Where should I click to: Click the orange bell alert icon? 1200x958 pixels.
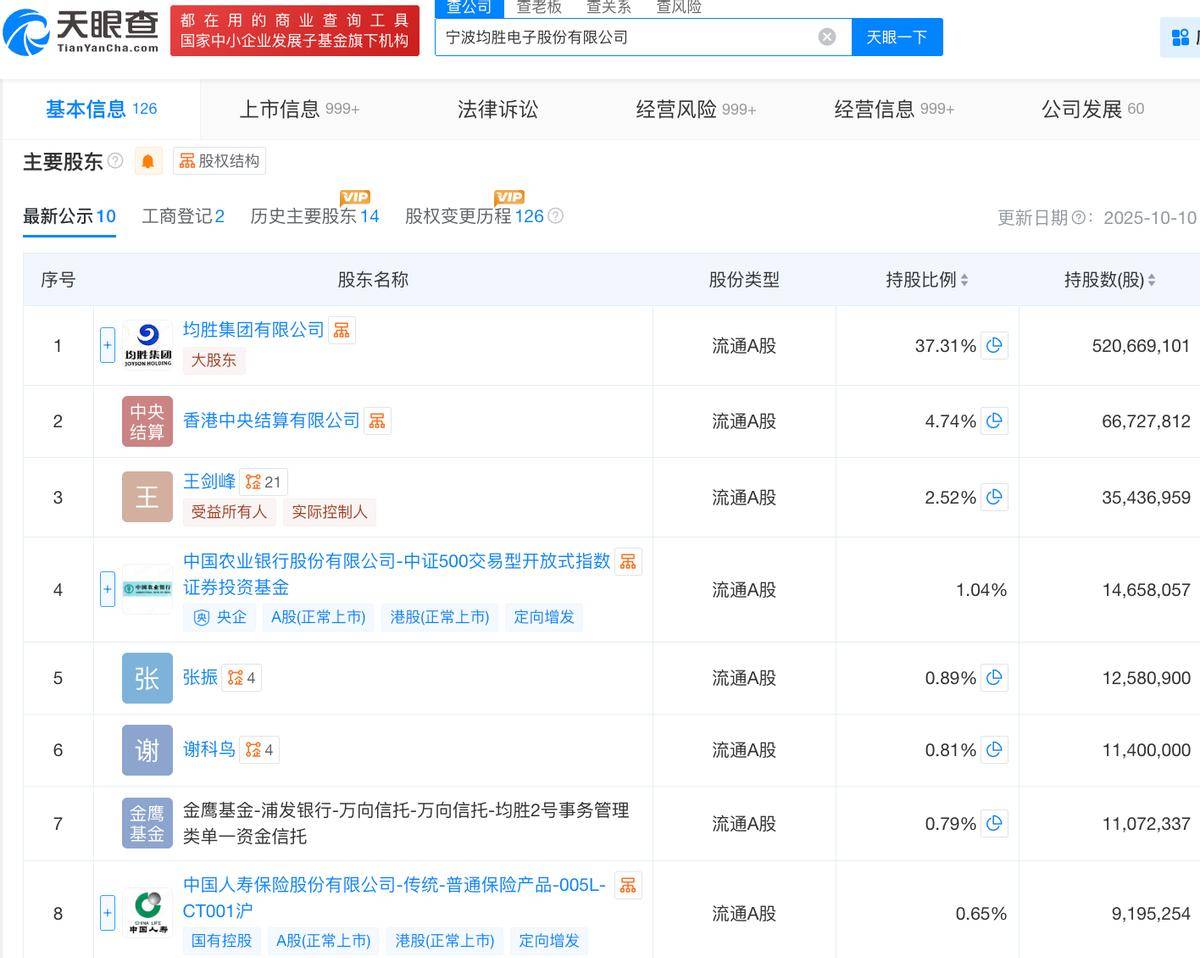pyautogui.click(x=148, y=161)
